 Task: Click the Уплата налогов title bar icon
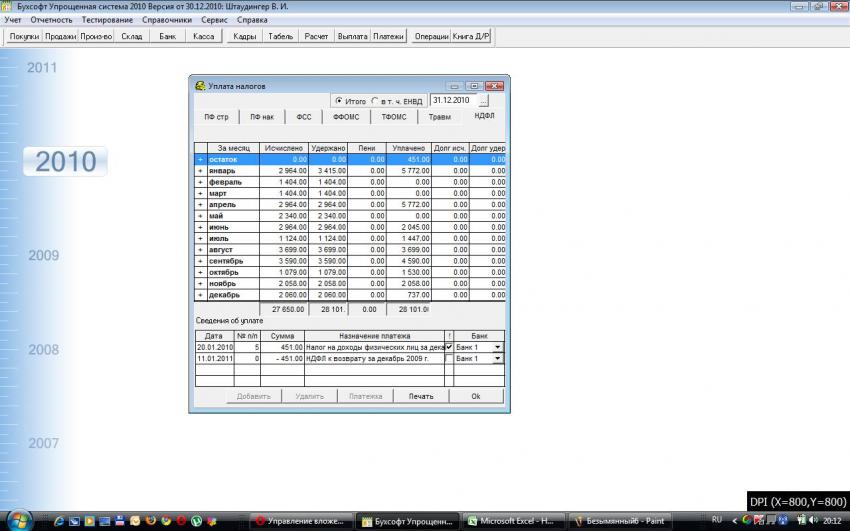pyautogui.click(x=200, y=86)
